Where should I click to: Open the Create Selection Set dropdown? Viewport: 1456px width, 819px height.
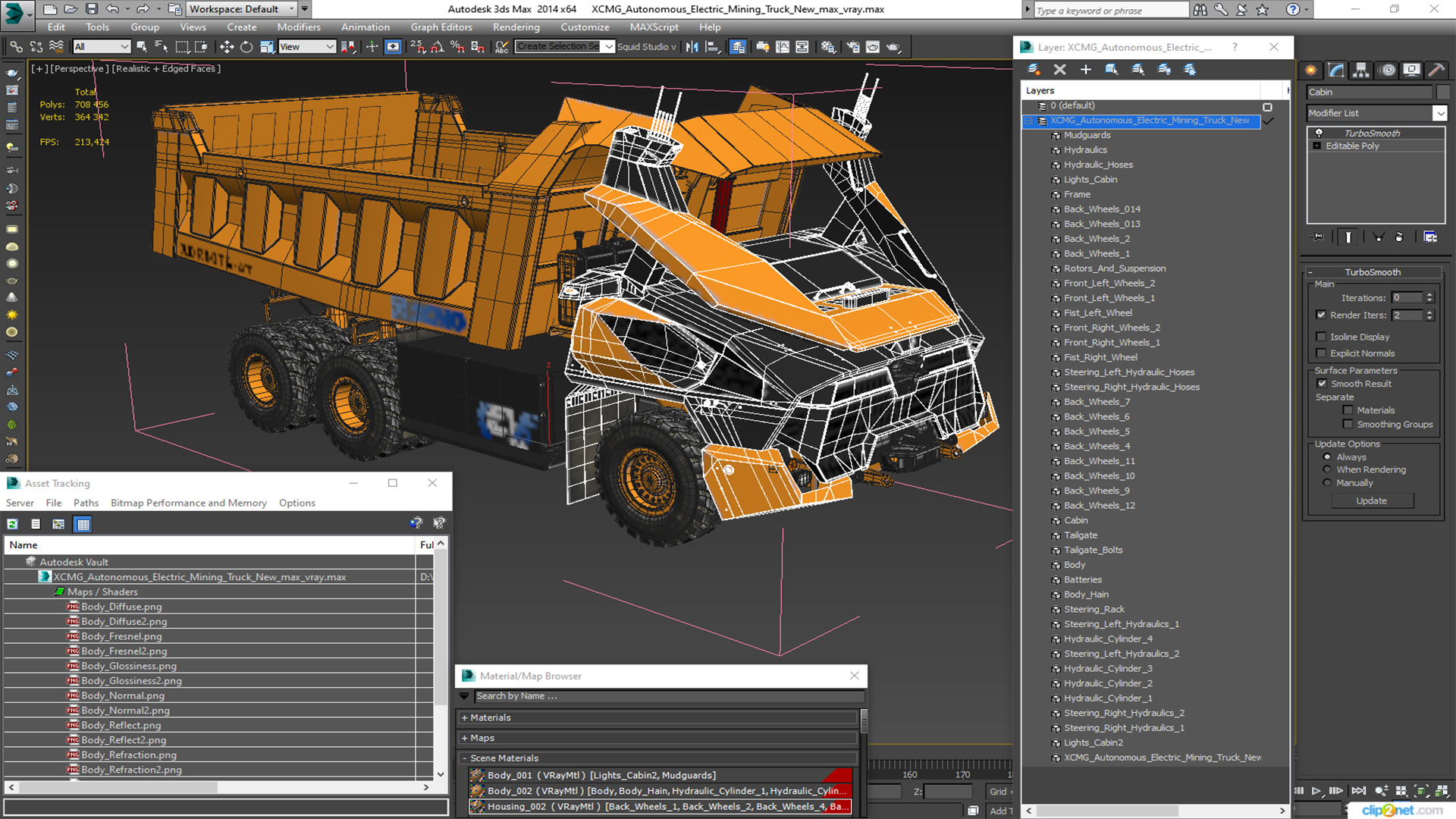[609, 47]
